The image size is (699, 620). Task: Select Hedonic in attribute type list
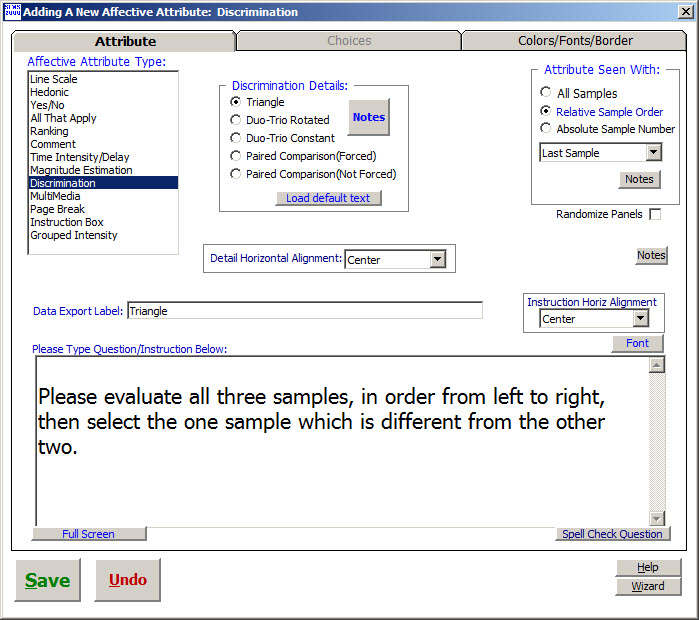pyautogui.click(x=50, y=92)
